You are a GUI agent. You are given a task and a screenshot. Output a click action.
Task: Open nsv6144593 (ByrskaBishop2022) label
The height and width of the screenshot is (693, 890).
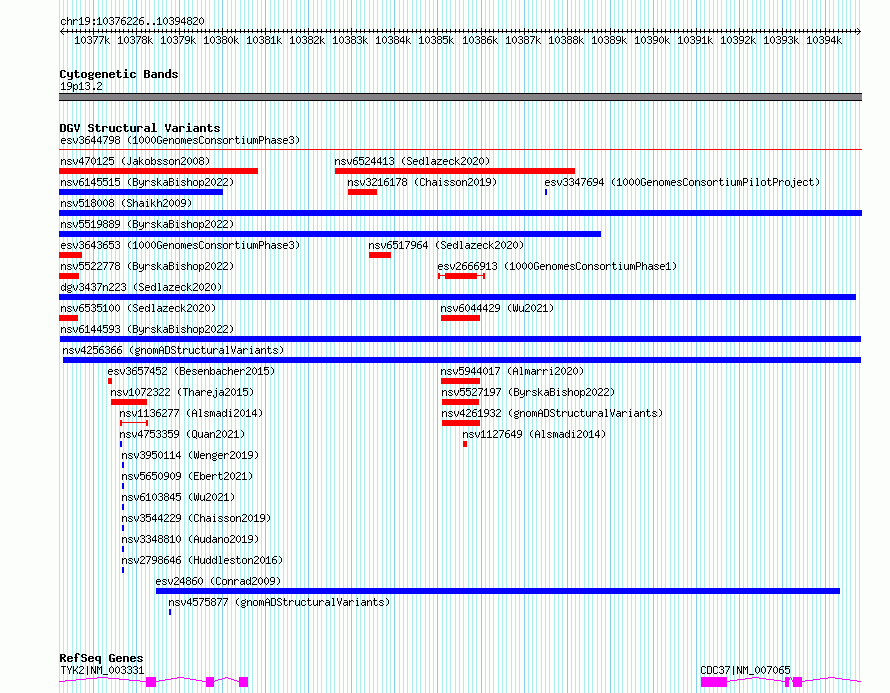coord(147,329)
